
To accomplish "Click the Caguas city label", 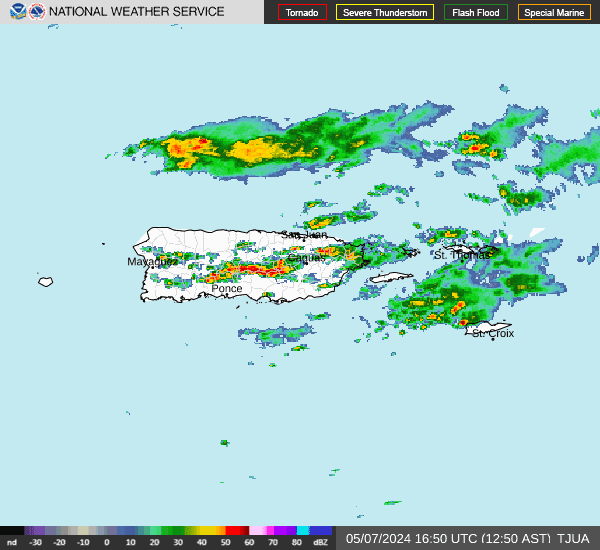I will coord(306,258).
